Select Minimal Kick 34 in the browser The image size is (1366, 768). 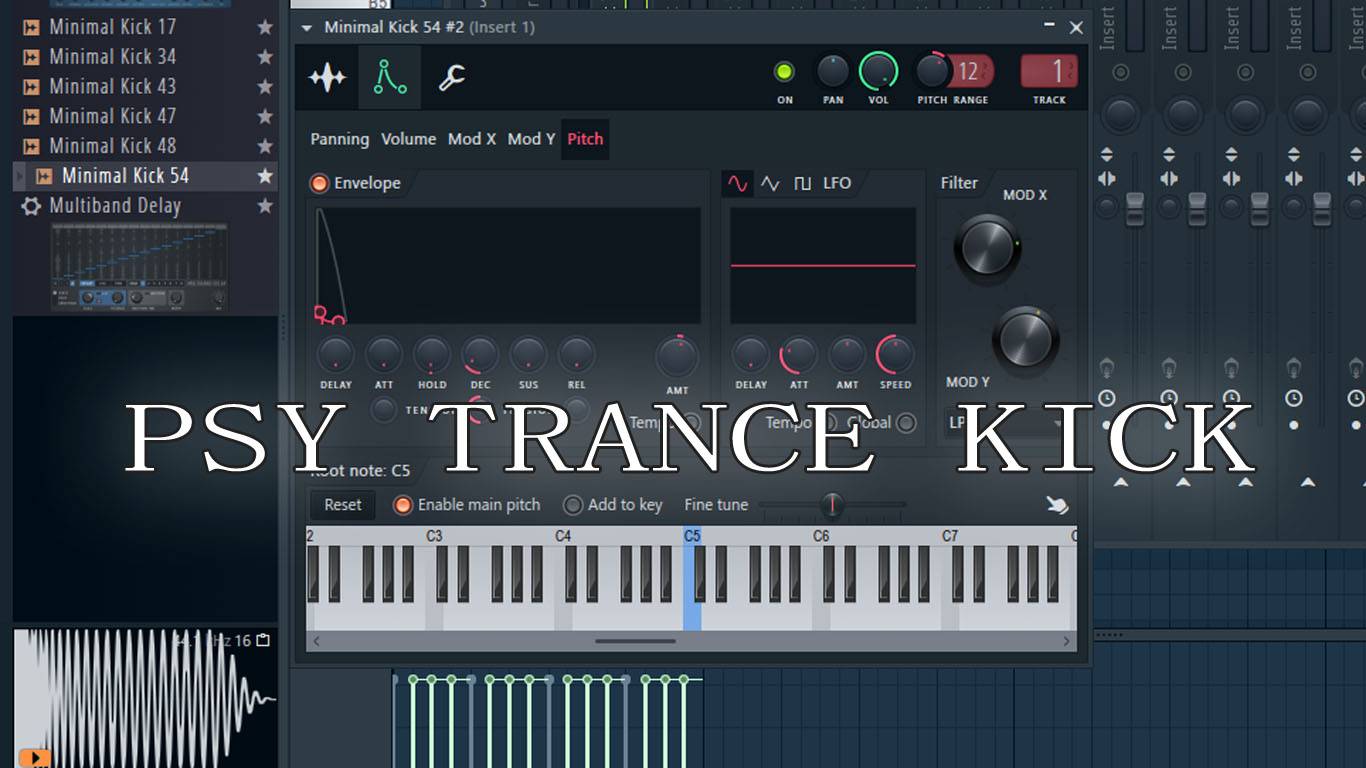[x=113, y=57]
